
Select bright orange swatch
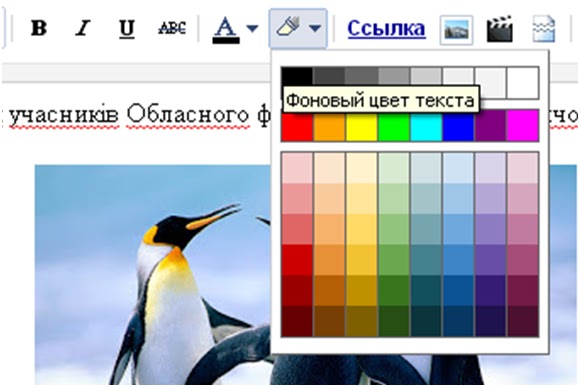point(329,126)
